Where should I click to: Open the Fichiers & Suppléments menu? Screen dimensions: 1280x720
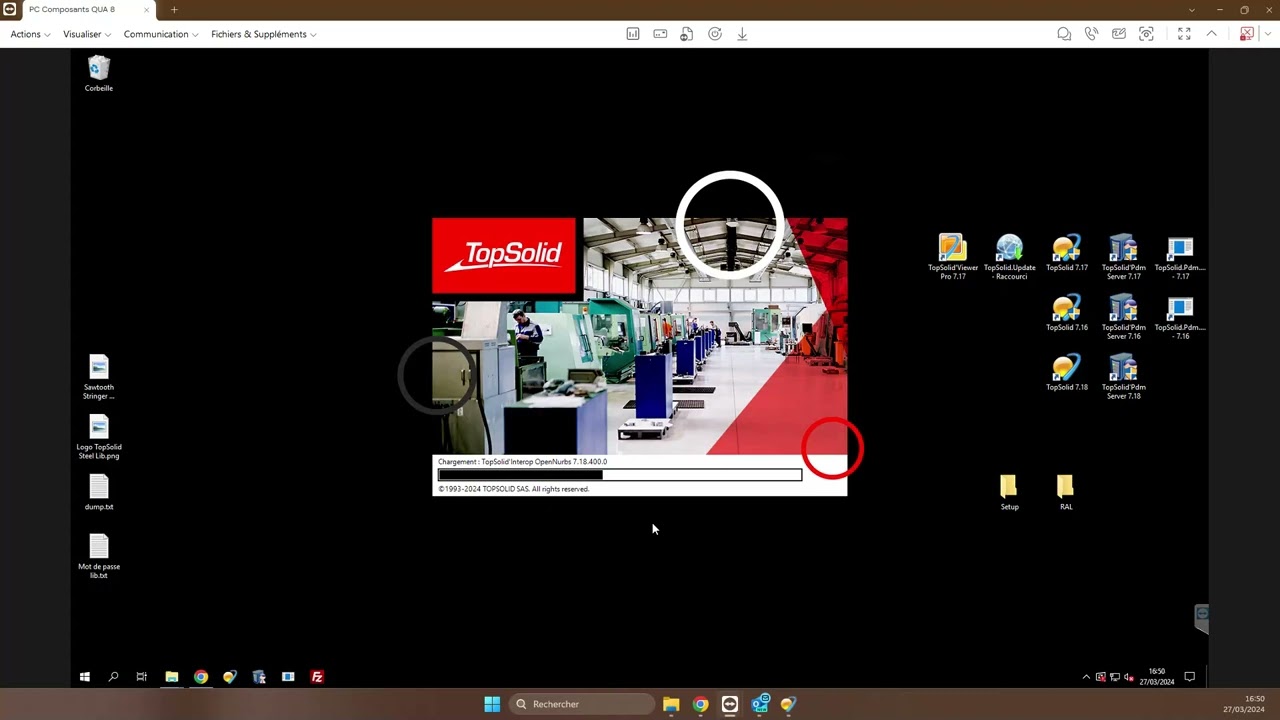point(264,34)
